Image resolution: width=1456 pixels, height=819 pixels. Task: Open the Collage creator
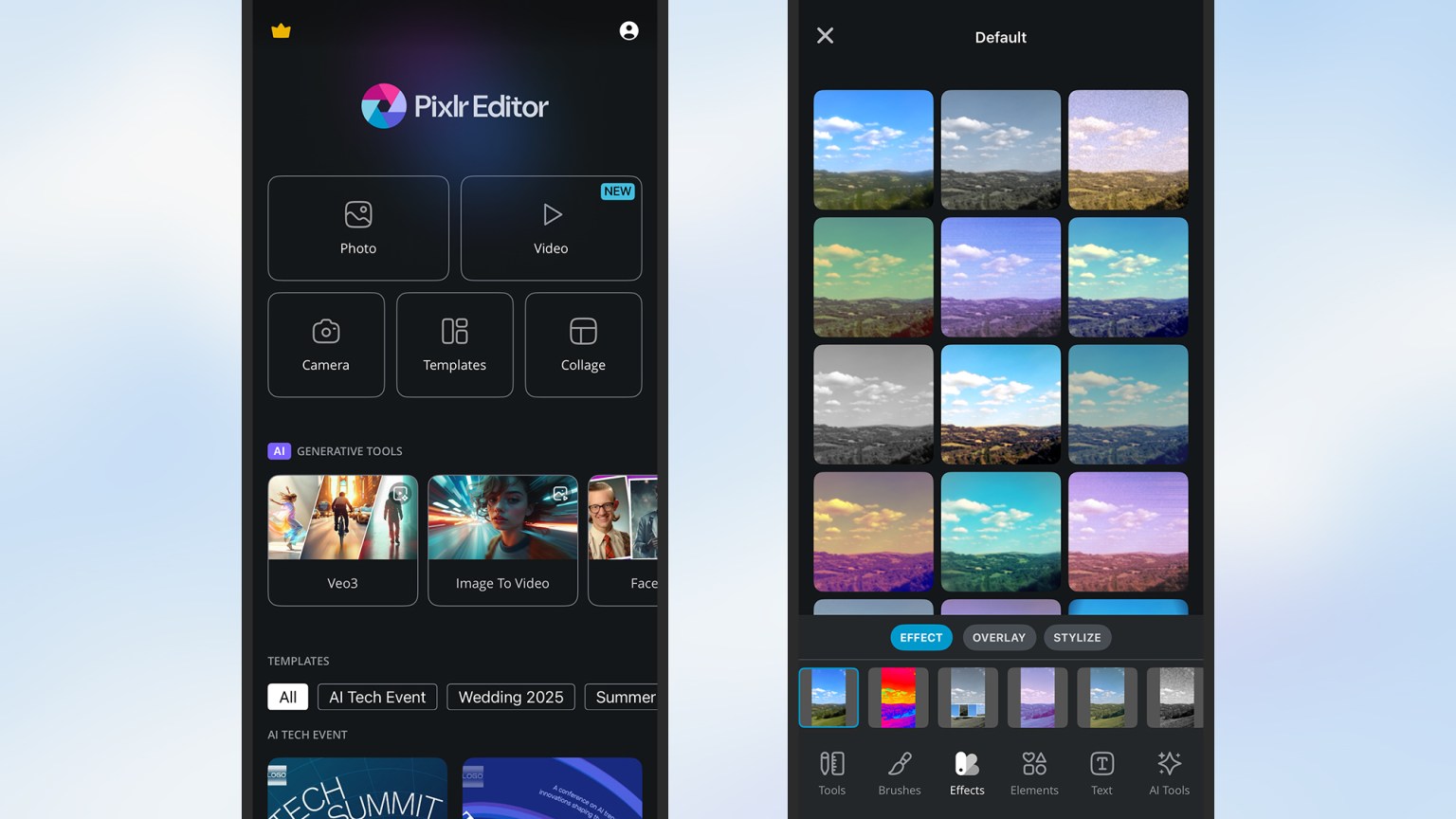[583, 344]
